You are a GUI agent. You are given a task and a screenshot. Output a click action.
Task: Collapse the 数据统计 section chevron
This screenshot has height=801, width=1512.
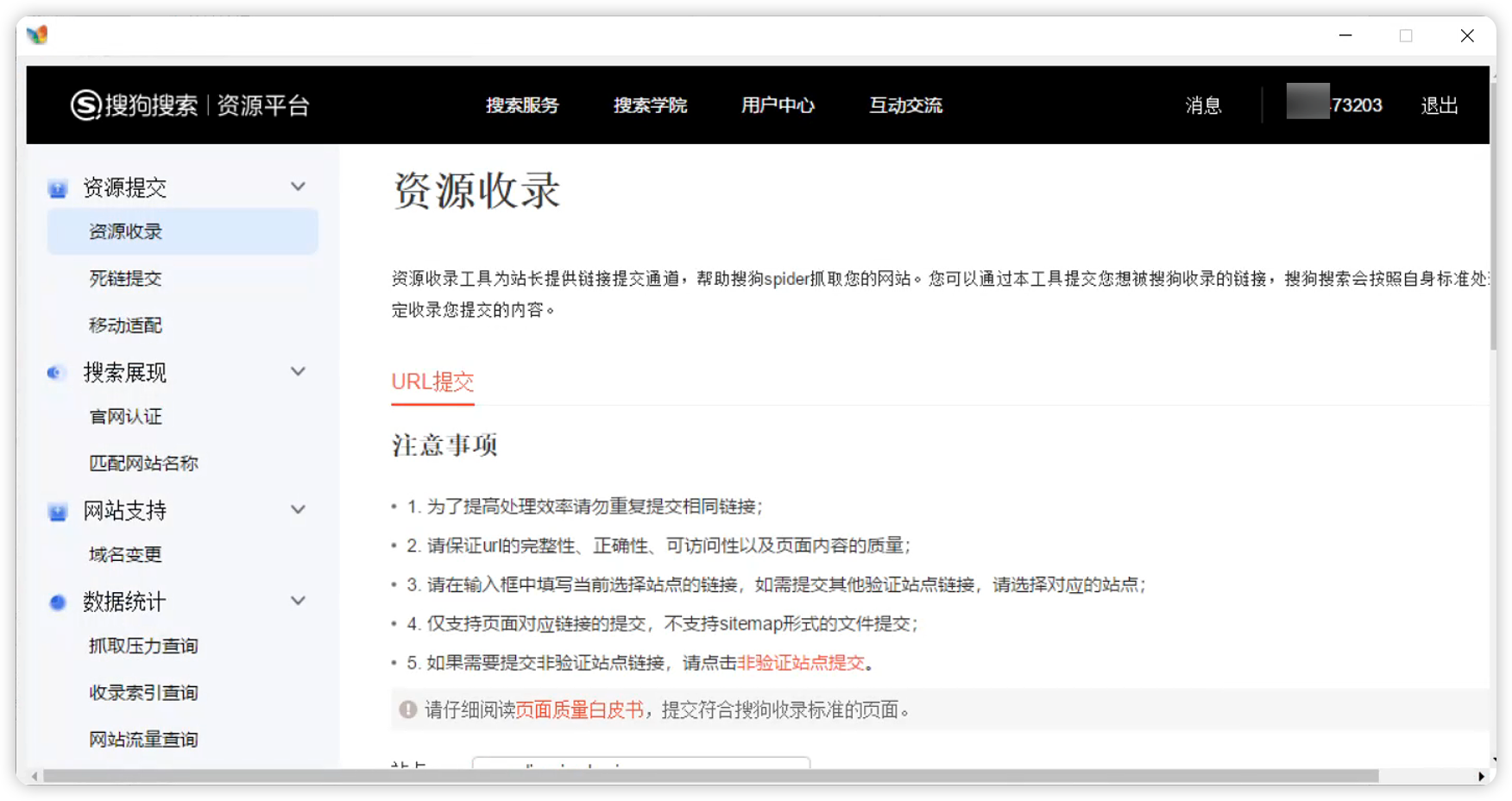[x=298, y=601]
